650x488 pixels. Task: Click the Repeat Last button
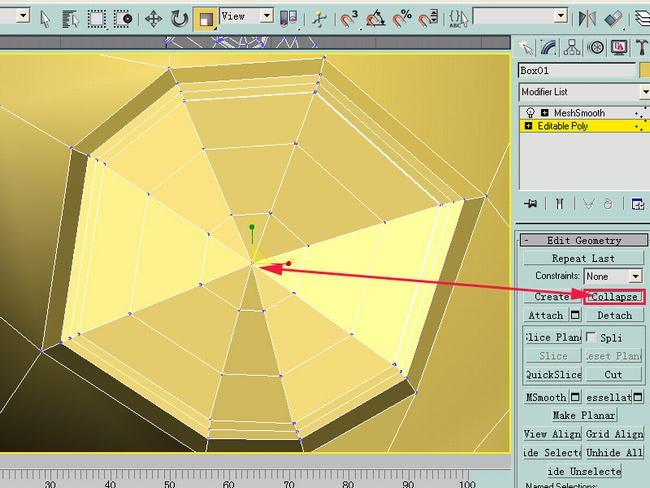click(x=583, y=258)
